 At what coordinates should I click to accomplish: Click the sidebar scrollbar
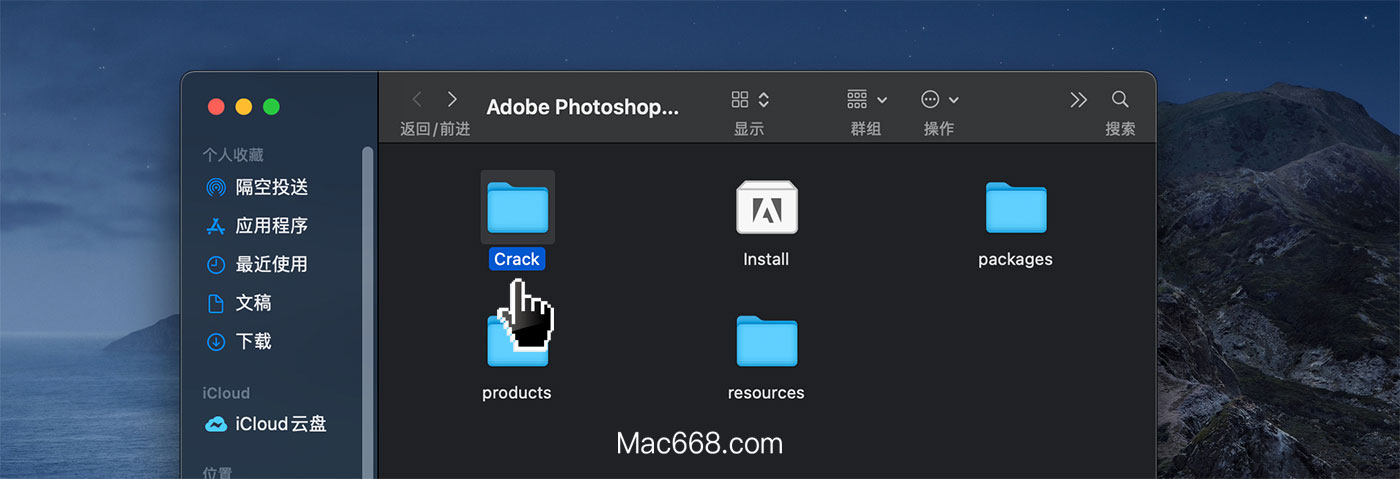pyautogui.click(x=367, y=313)
